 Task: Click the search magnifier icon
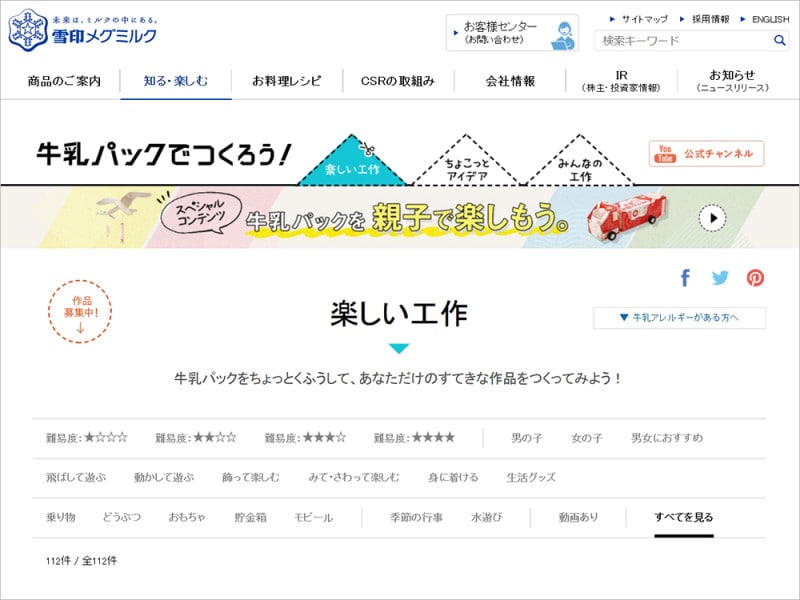pos(779,40)
